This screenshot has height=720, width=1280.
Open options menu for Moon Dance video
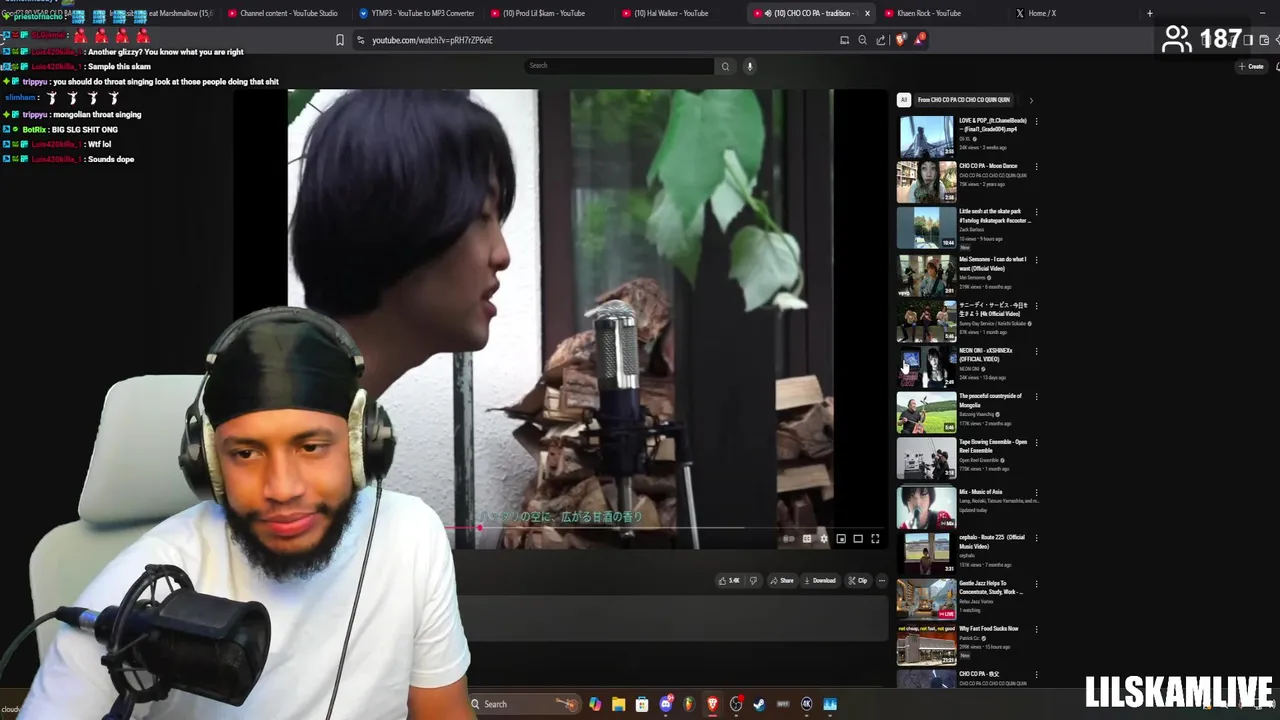pyautogui.click(x=1036, y=167)
